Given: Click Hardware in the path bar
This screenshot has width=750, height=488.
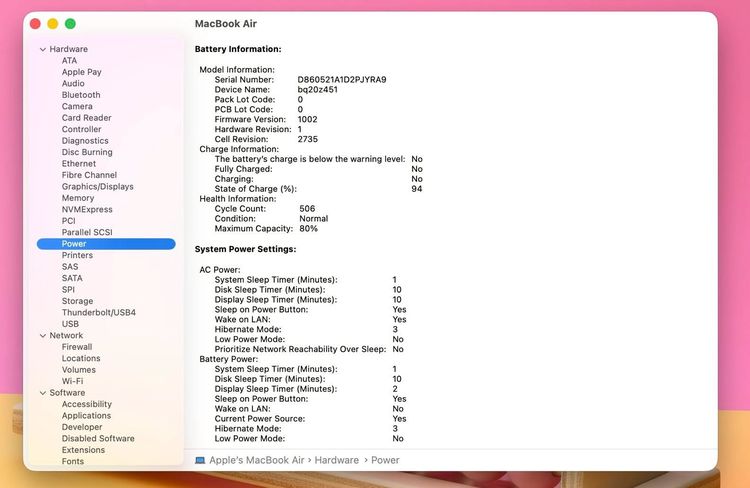Looking at the screenshot, I should [336, 460].
